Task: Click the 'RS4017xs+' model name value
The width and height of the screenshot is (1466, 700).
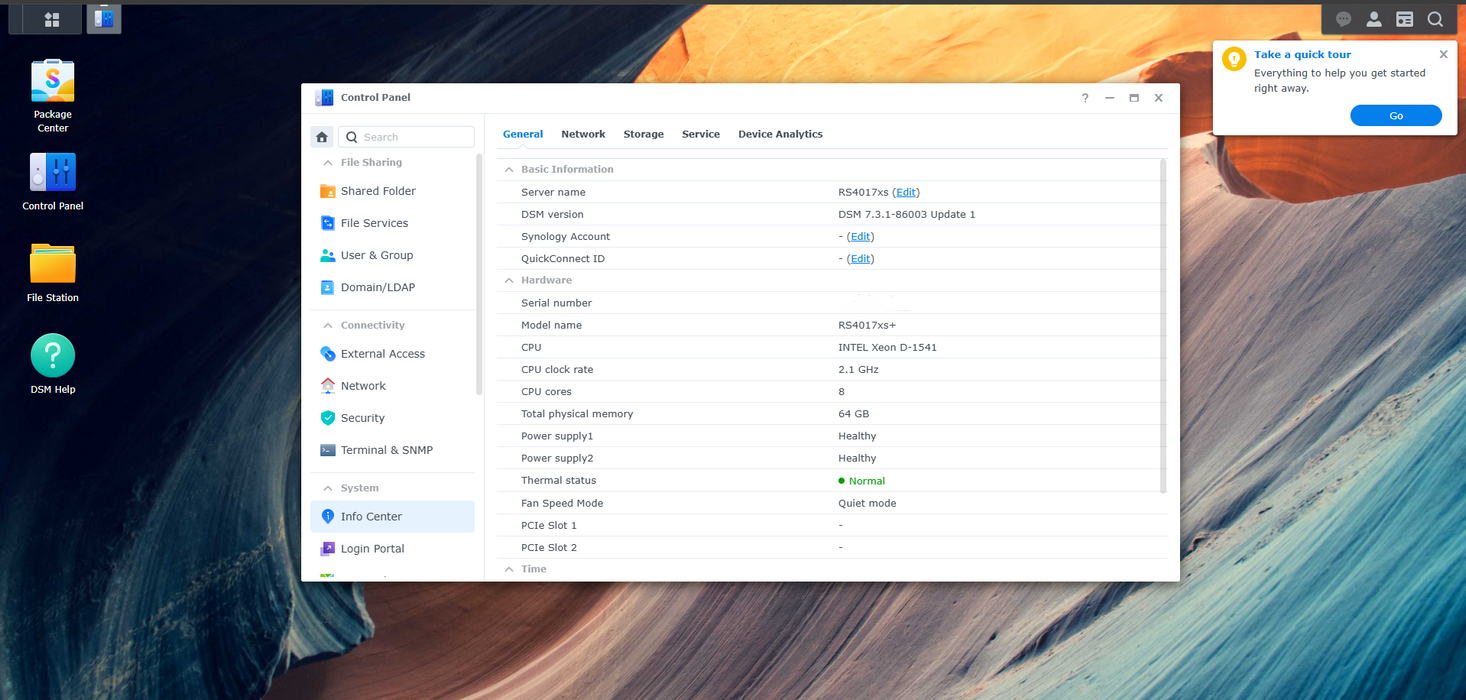Action: click(x=867, y=325)
